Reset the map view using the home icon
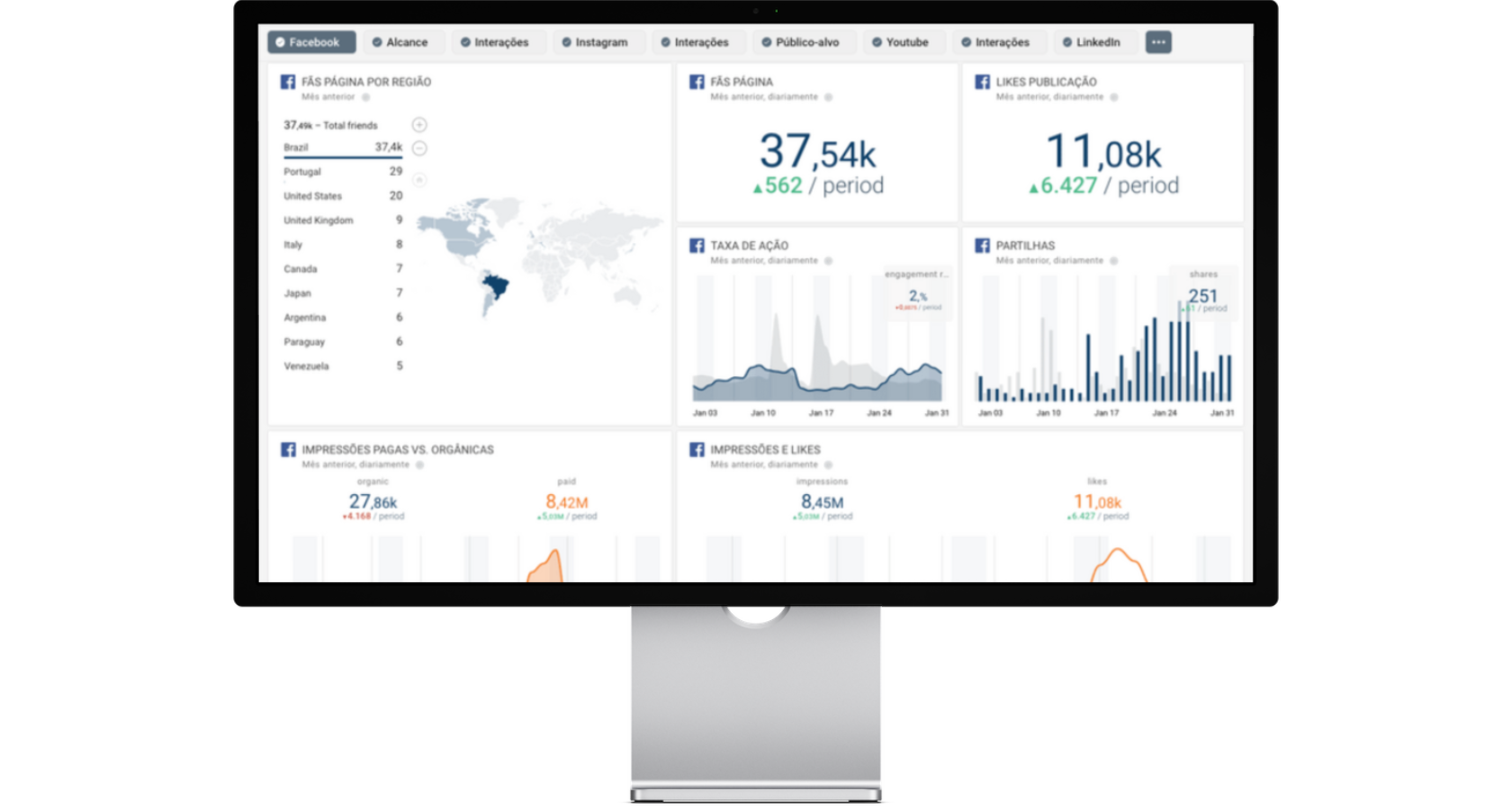Image resolution: width=1512 pixels, height=810 pixels. tap(418, 179)
